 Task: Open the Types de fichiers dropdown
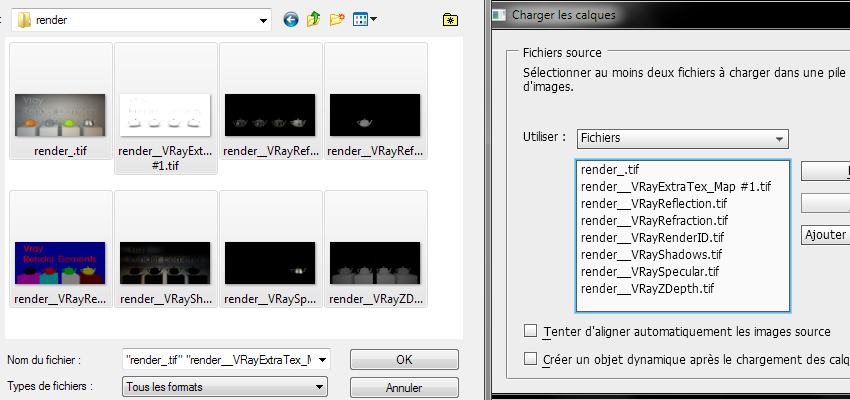point(226,387)
